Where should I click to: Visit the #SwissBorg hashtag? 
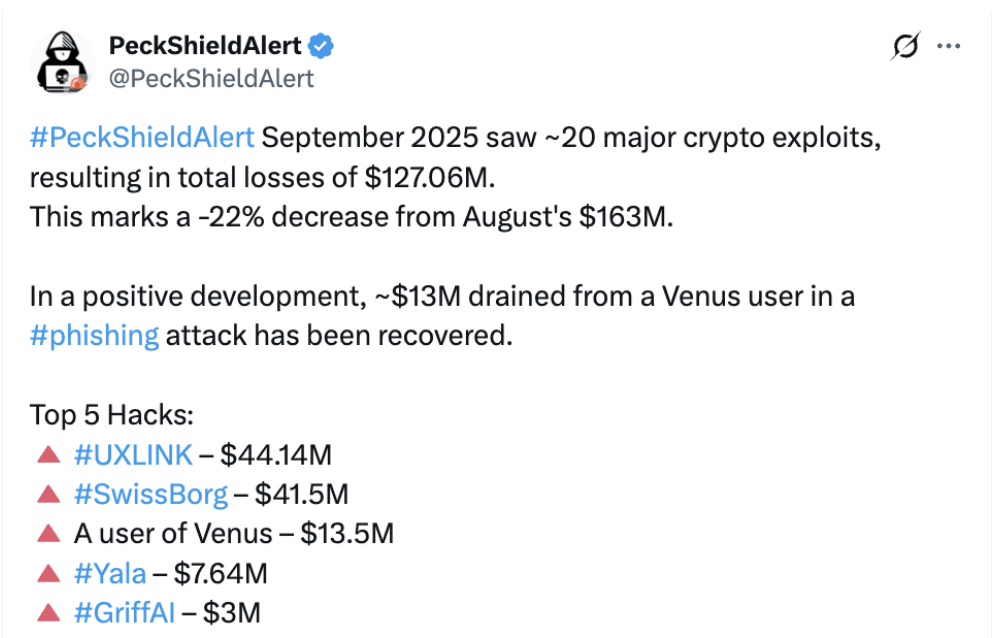coord(151,494)
